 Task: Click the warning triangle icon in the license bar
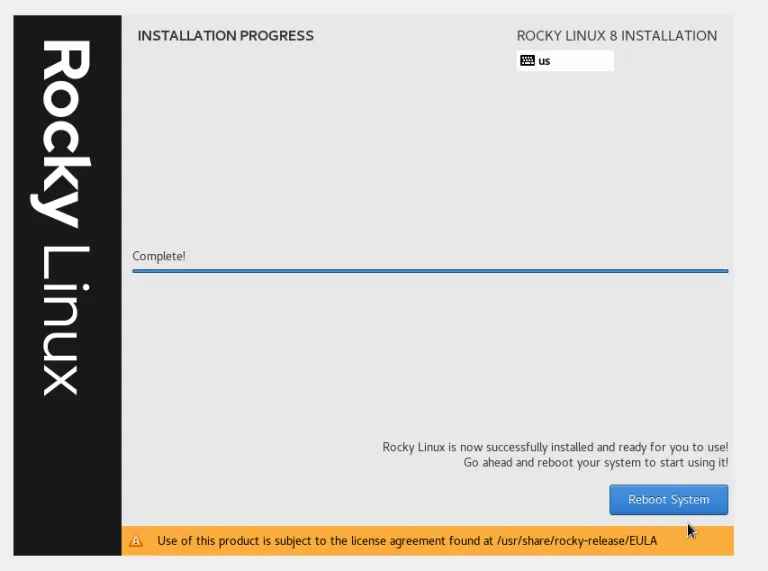coord(136,541)
